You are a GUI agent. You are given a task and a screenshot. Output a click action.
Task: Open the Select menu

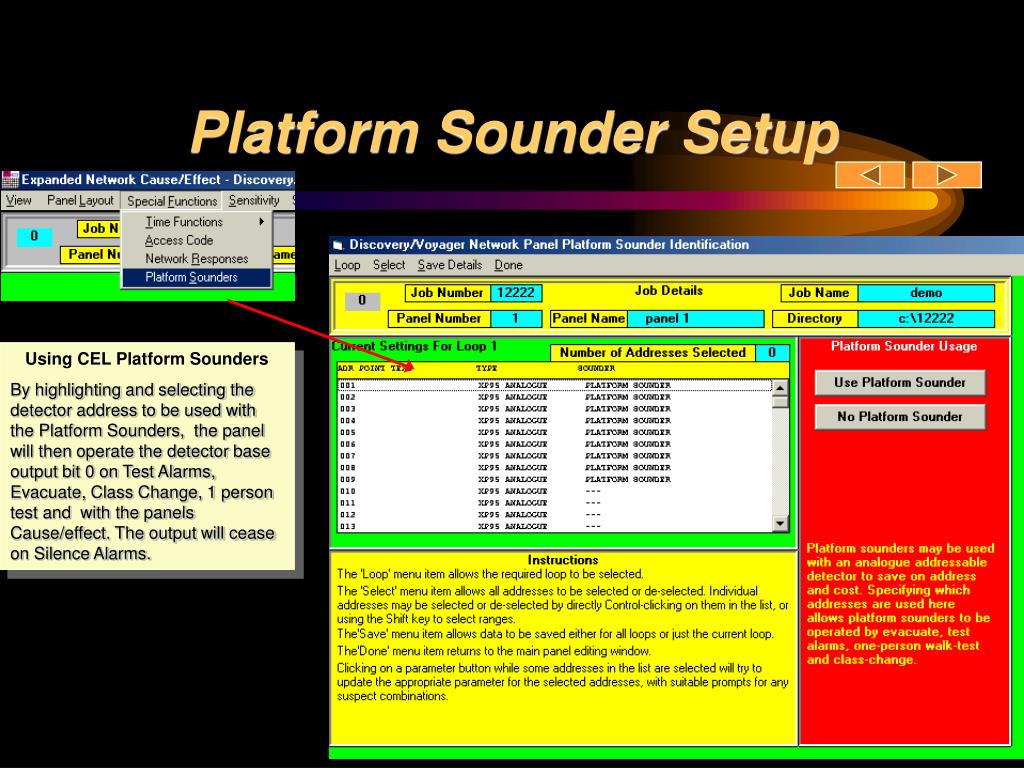(x=389, y=265)
